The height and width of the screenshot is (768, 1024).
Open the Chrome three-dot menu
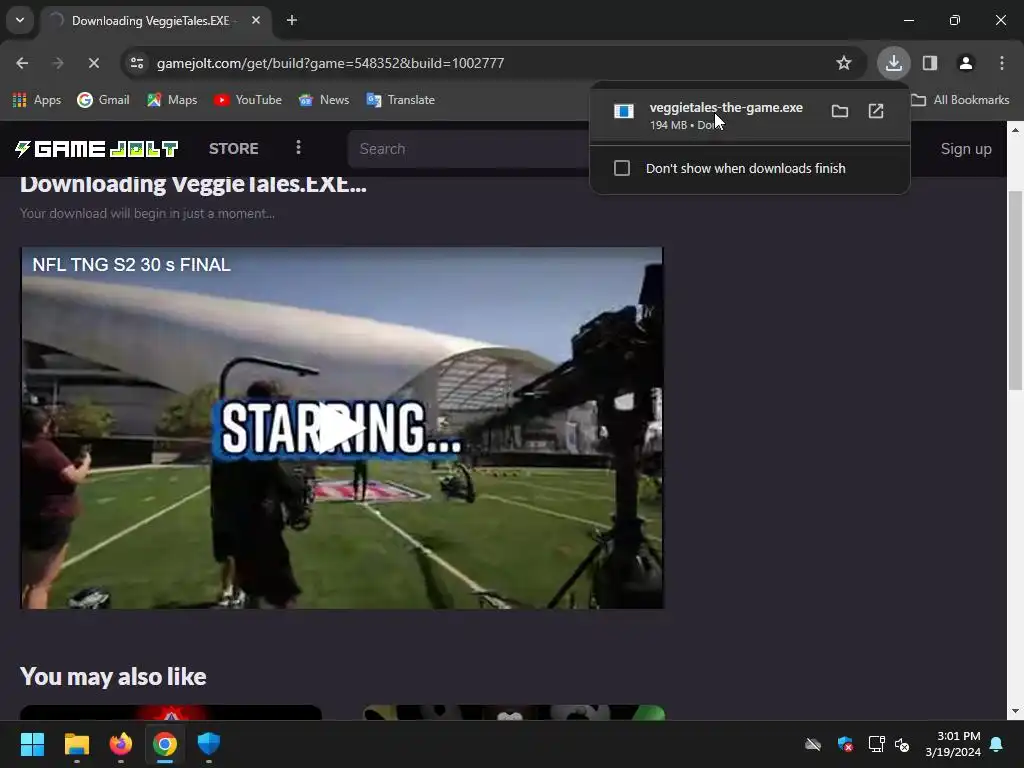pos(1002,63)
